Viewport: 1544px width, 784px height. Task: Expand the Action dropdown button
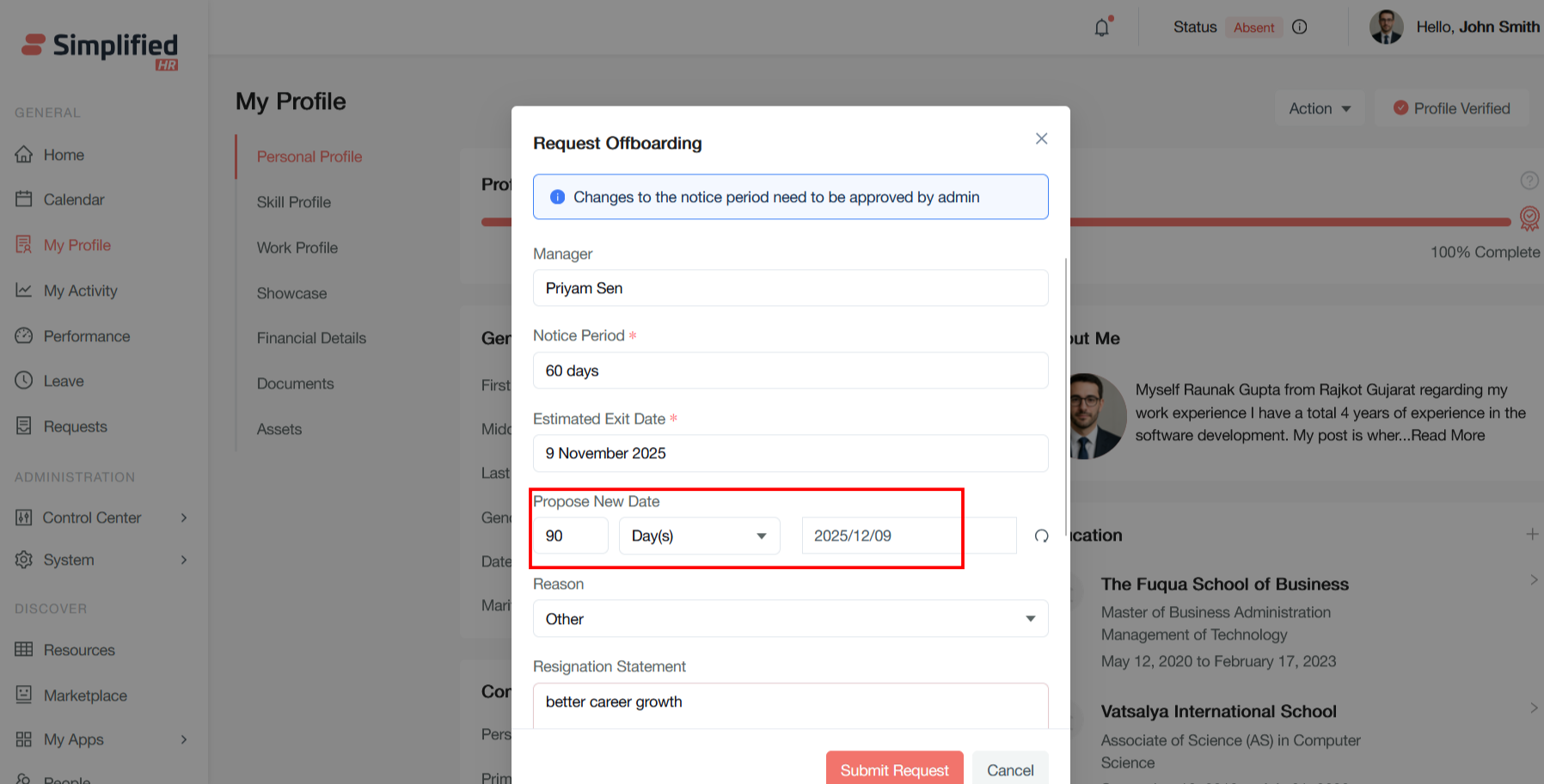tap(1319, 108)
